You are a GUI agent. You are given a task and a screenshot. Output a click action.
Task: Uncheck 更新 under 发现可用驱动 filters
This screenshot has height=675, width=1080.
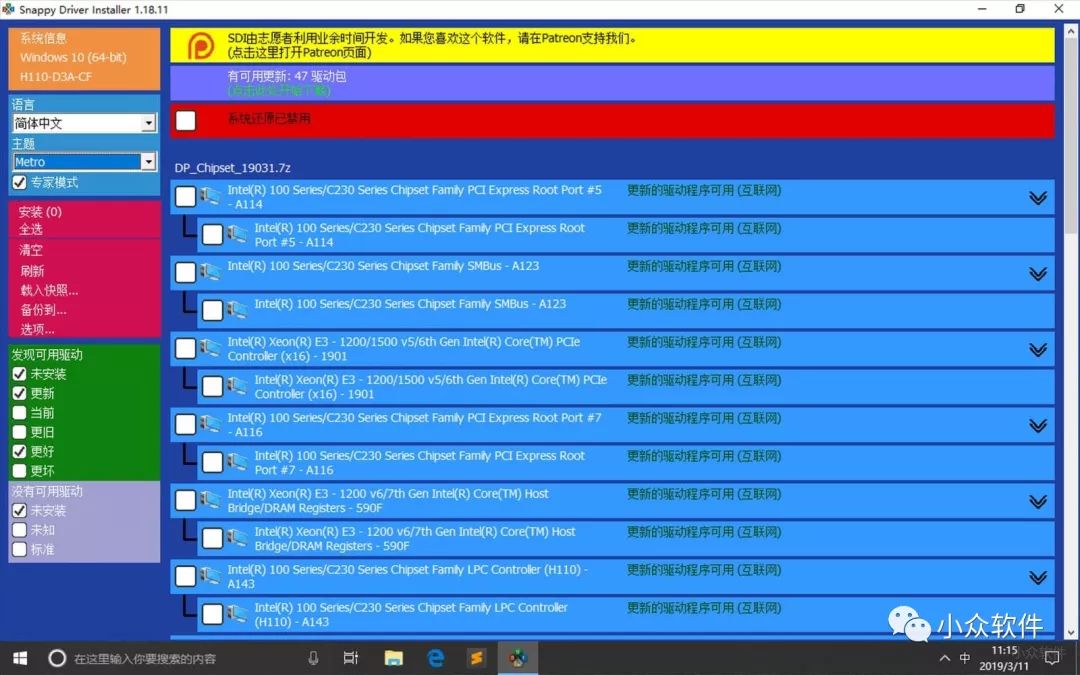pos(20,393)
